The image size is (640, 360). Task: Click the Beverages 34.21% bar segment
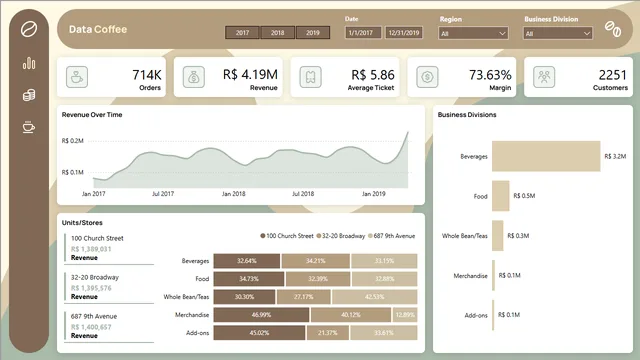316,261
